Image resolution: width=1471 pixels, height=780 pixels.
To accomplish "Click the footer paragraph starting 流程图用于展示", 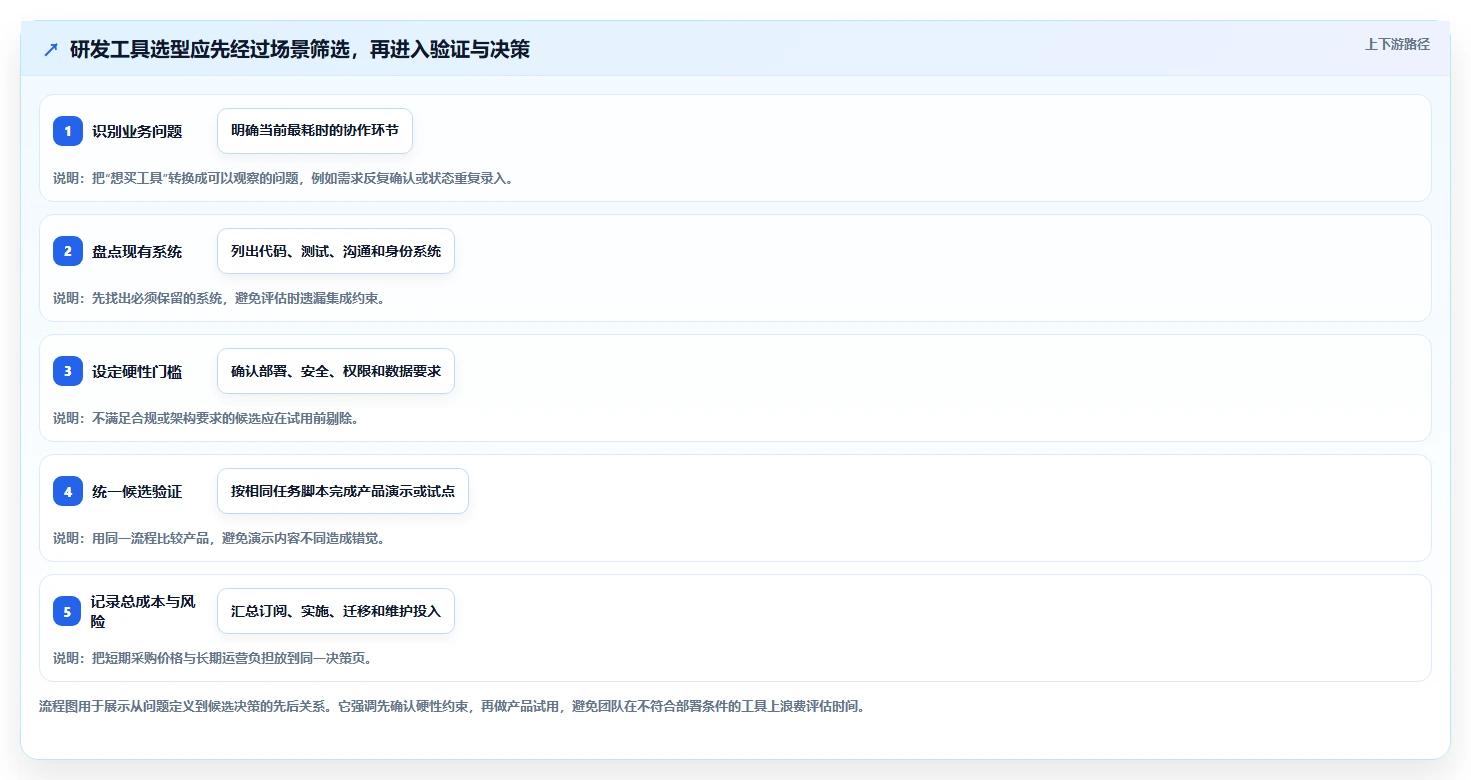I will click(x=452, y=706).
